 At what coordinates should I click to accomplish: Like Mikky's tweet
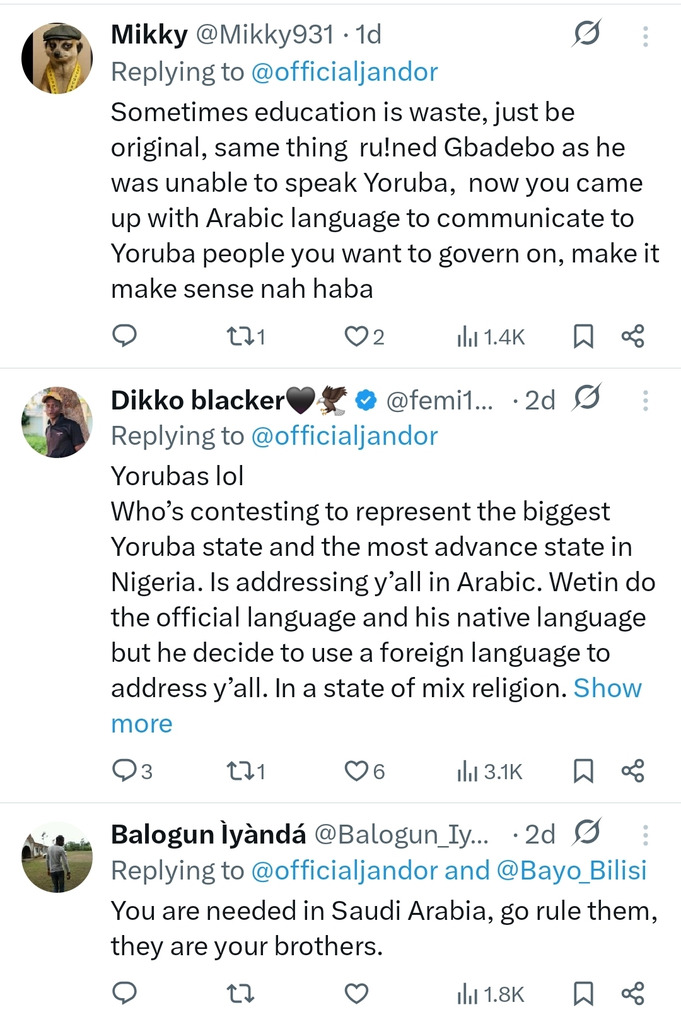point(357,337)
